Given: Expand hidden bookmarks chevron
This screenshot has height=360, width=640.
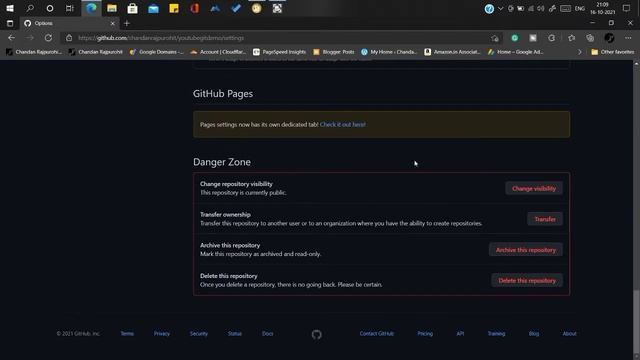Looking at the screenshot, I should tap(580, 52).
